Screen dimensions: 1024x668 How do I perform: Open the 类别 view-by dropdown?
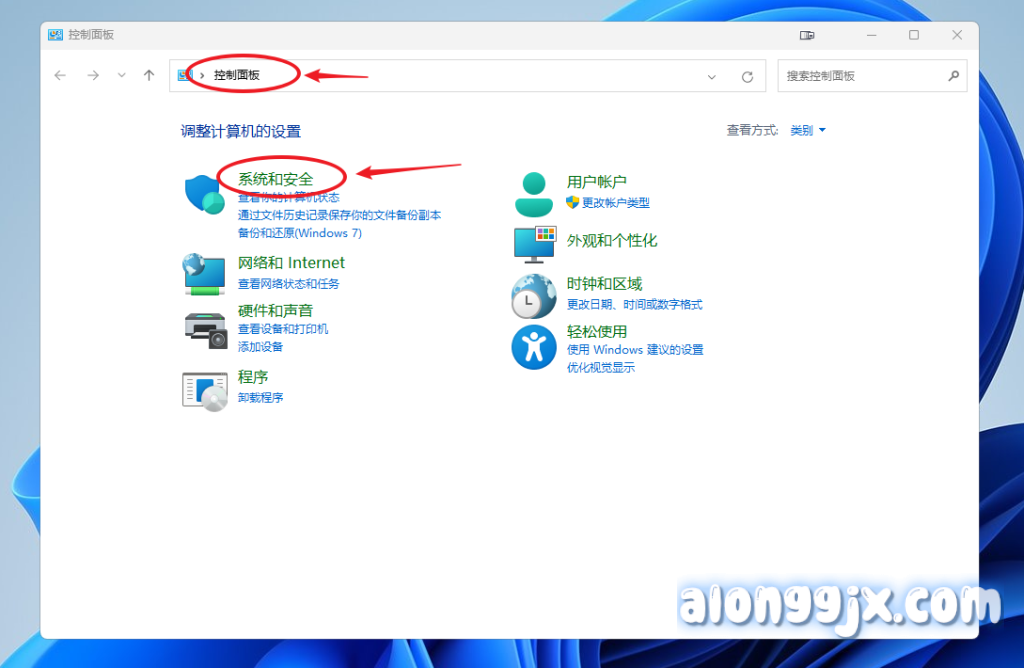808,130
